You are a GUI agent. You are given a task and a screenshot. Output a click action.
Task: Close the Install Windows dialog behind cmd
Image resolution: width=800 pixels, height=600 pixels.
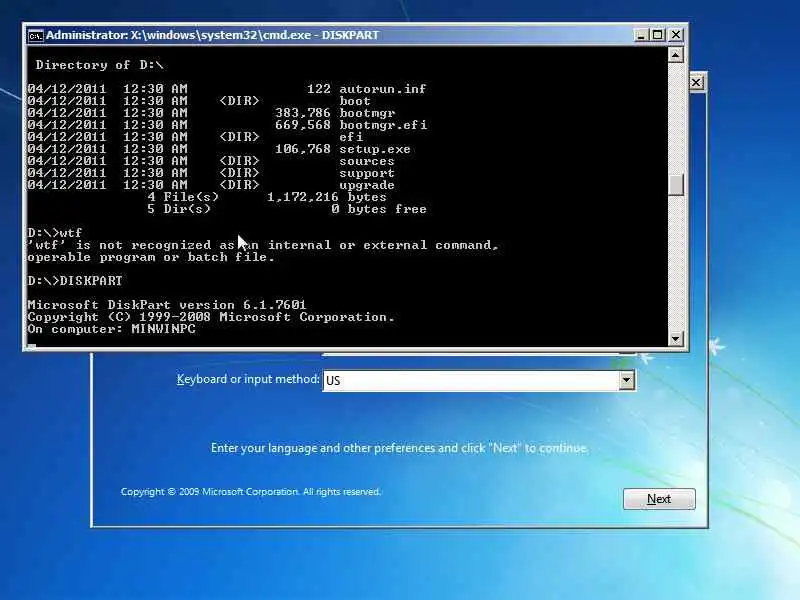696,83
